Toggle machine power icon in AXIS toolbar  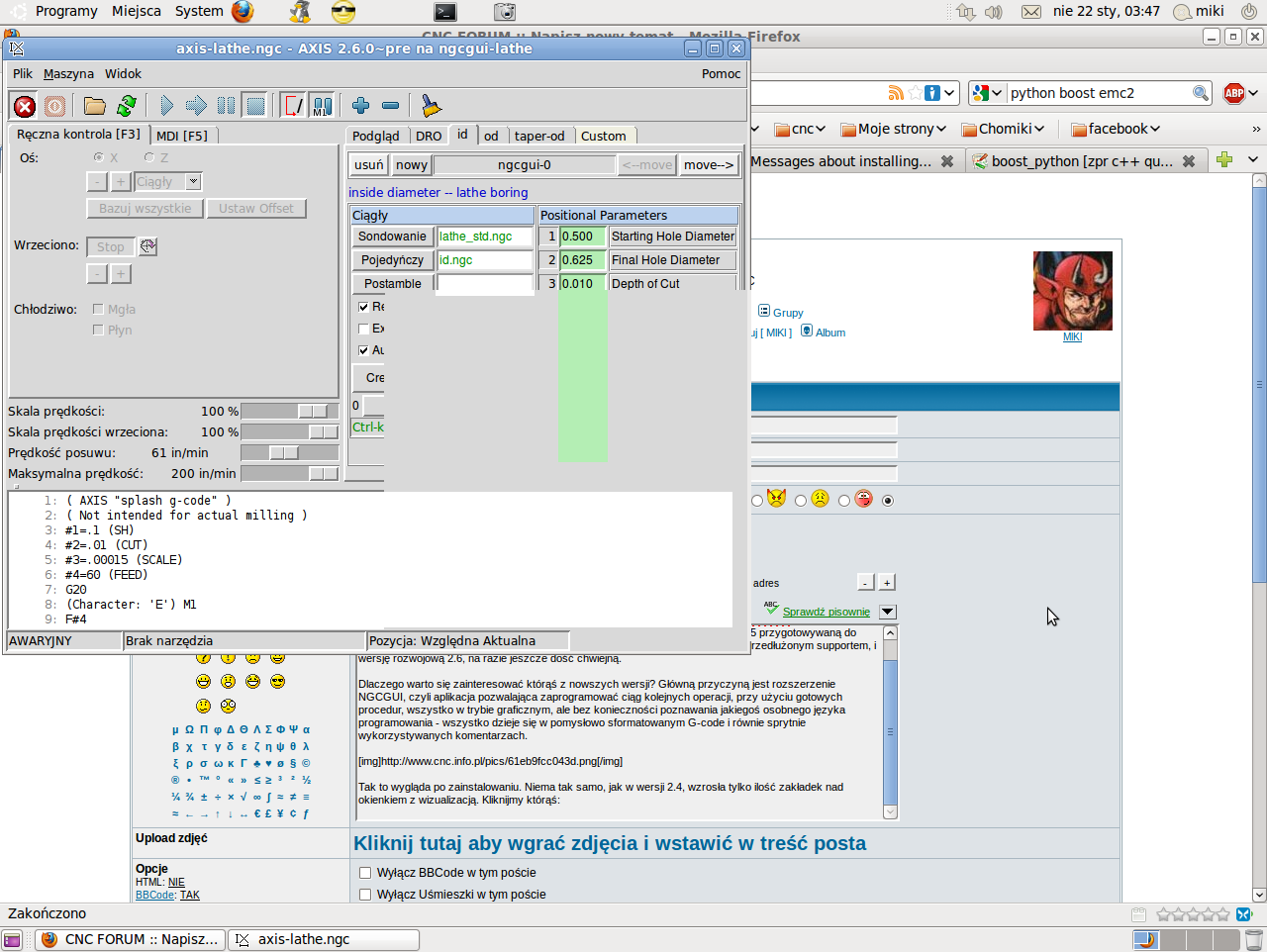(54, 106)
